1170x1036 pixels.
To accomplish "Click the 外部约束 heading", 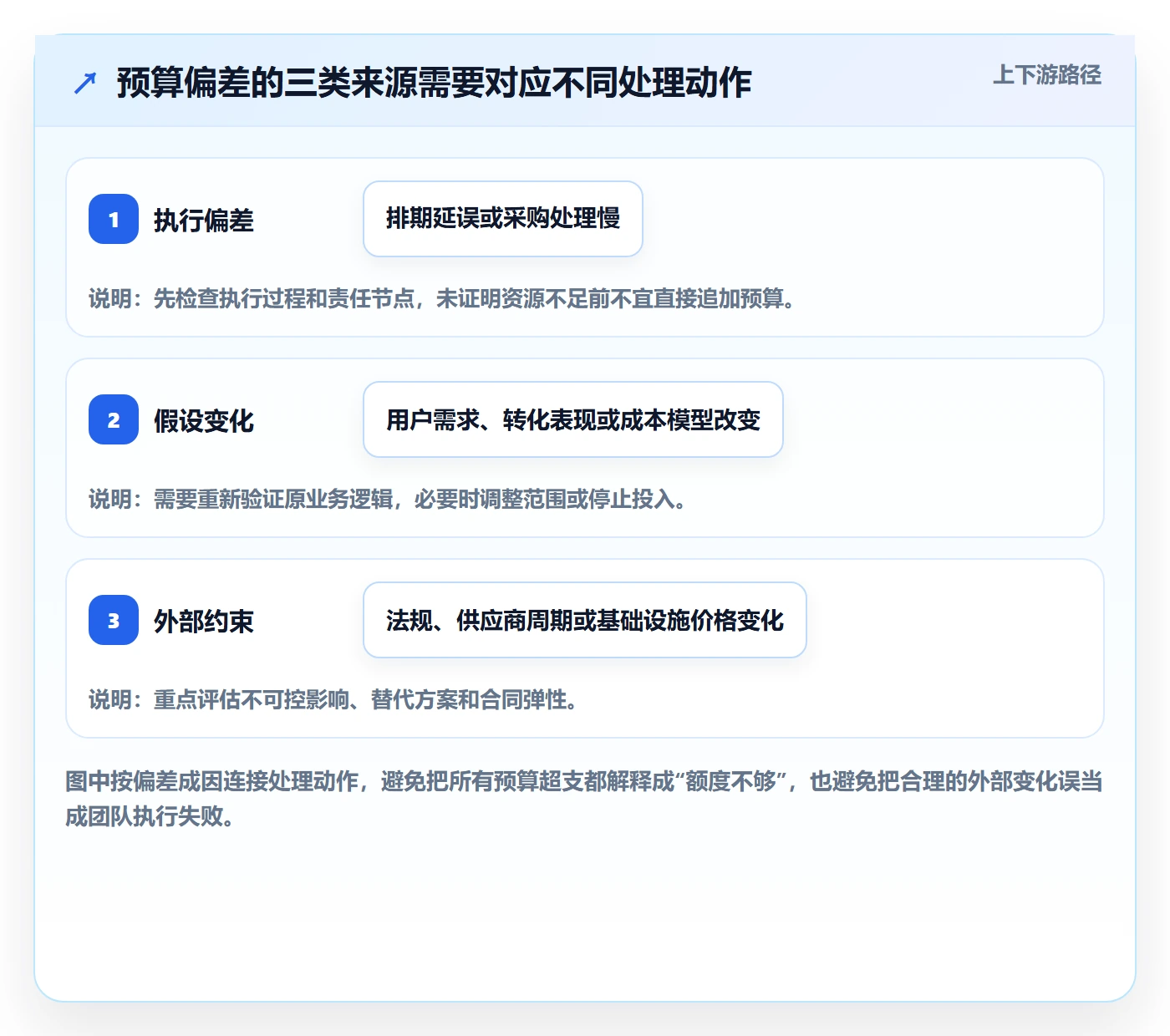I will coord(204,621).
